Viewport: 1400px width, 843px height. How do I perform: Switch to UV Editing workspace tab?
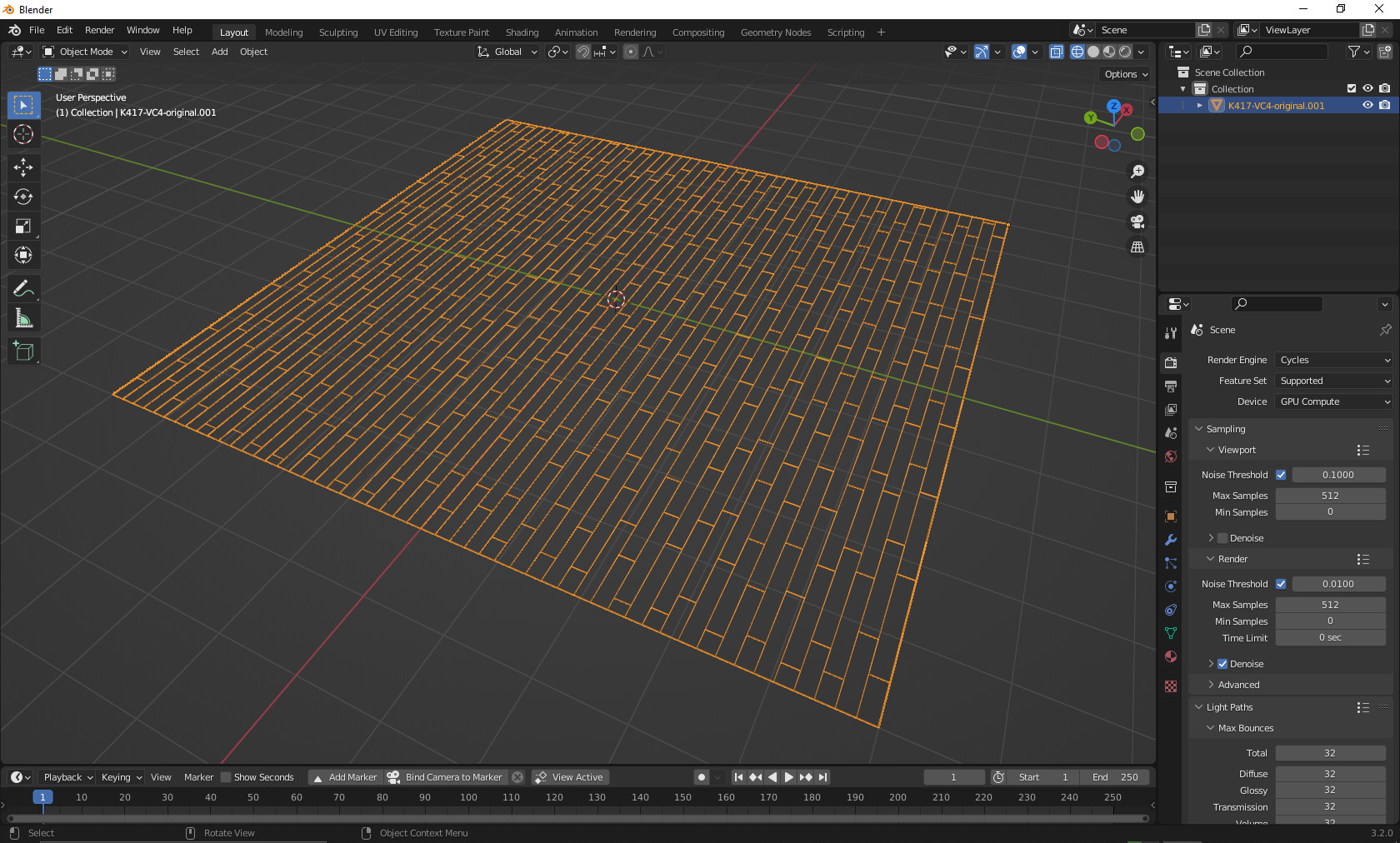tap(396, 32)
